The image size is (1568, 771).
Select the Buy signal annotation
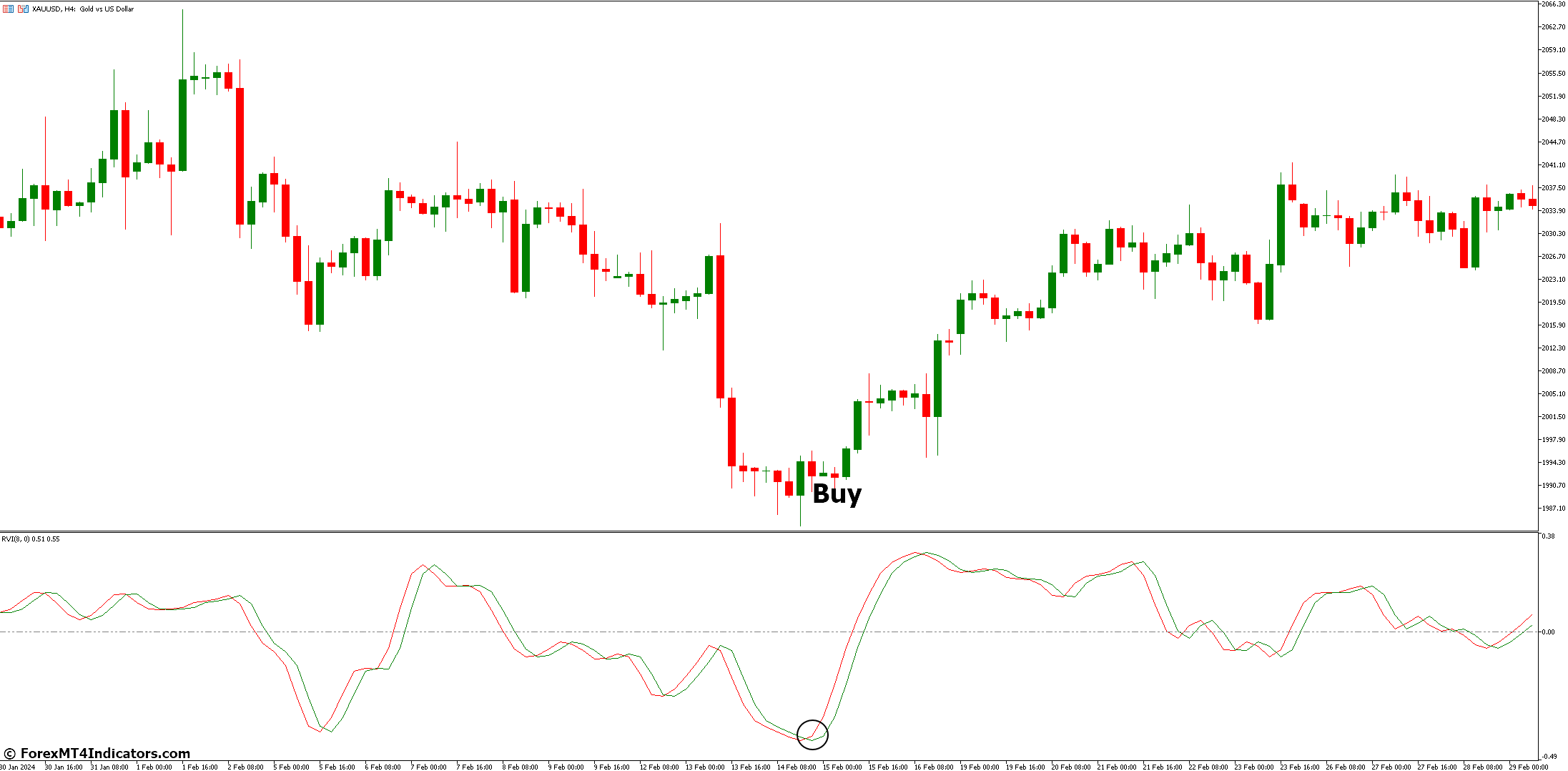[x=837, y=494]
